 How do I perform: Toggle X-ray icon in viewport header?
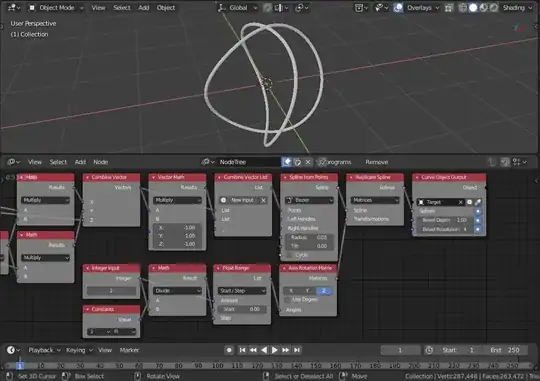(448, 8)
